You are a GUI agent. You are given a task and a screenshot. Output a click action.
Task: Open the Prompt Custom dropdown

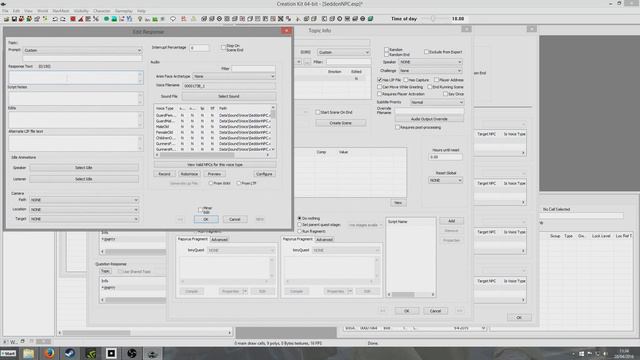click(x=82, y=50)
